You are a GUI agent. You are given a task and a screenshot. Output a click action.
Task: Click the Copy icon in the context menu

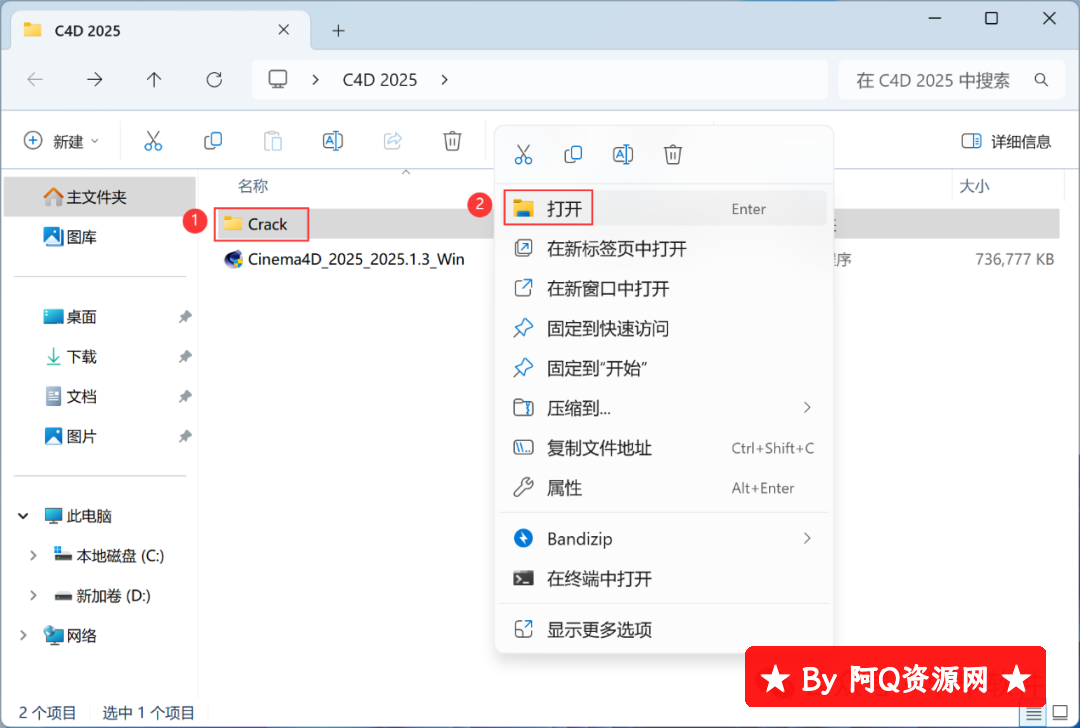pyautogui.click(x=573, y=154)
